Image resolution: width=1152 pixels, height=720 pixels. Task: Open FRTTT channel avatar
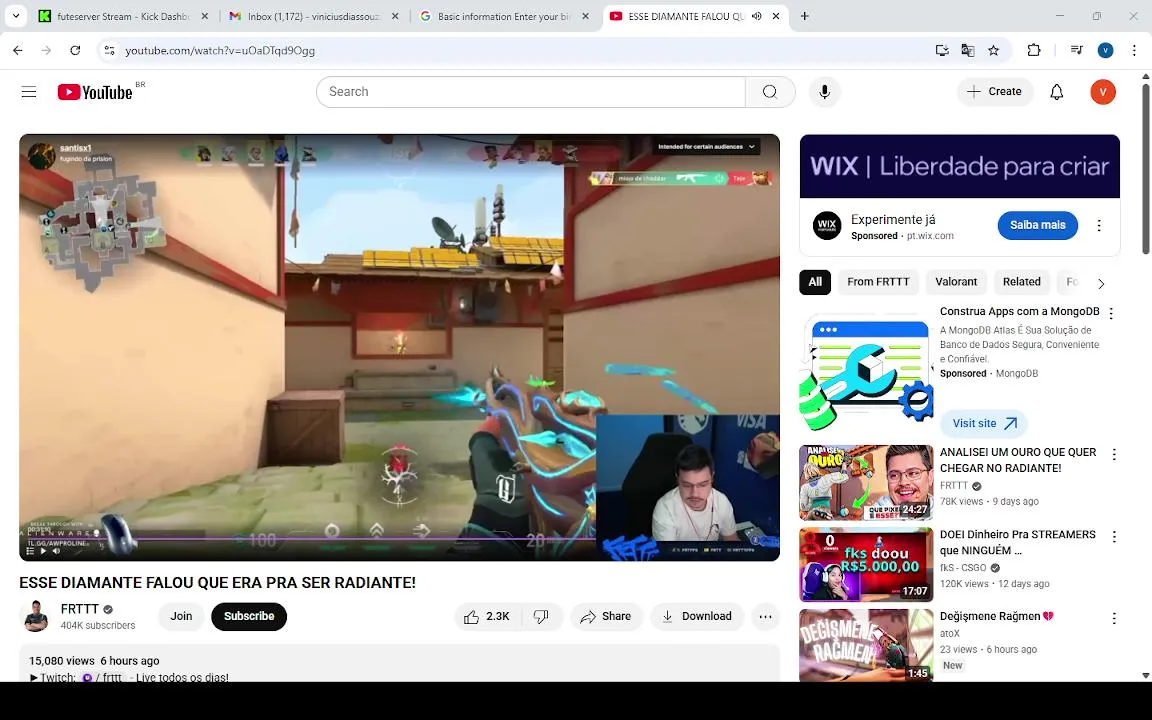(35, 616)
